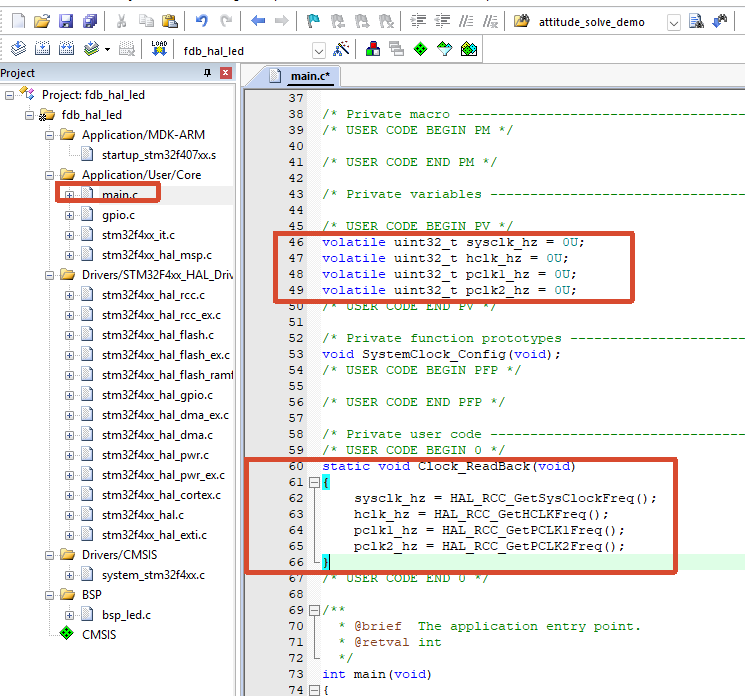The height and width of the screenshot is (696, 745).
Task: Select stm32f4xx_hal_cortex.c in the project tree
Action: click(161, 495)
